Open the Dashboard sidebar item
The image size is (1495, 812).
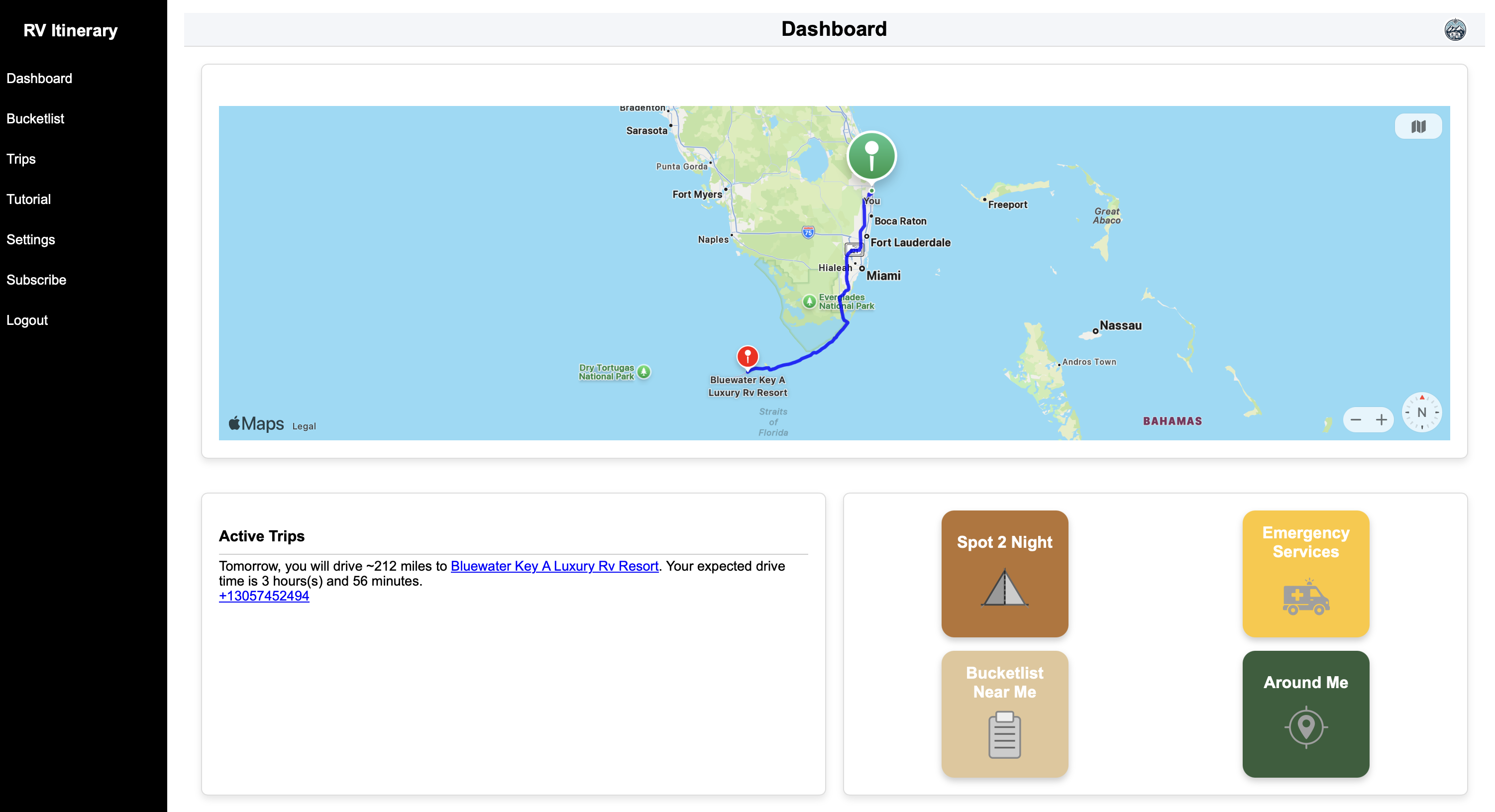[x=39, y=78]
